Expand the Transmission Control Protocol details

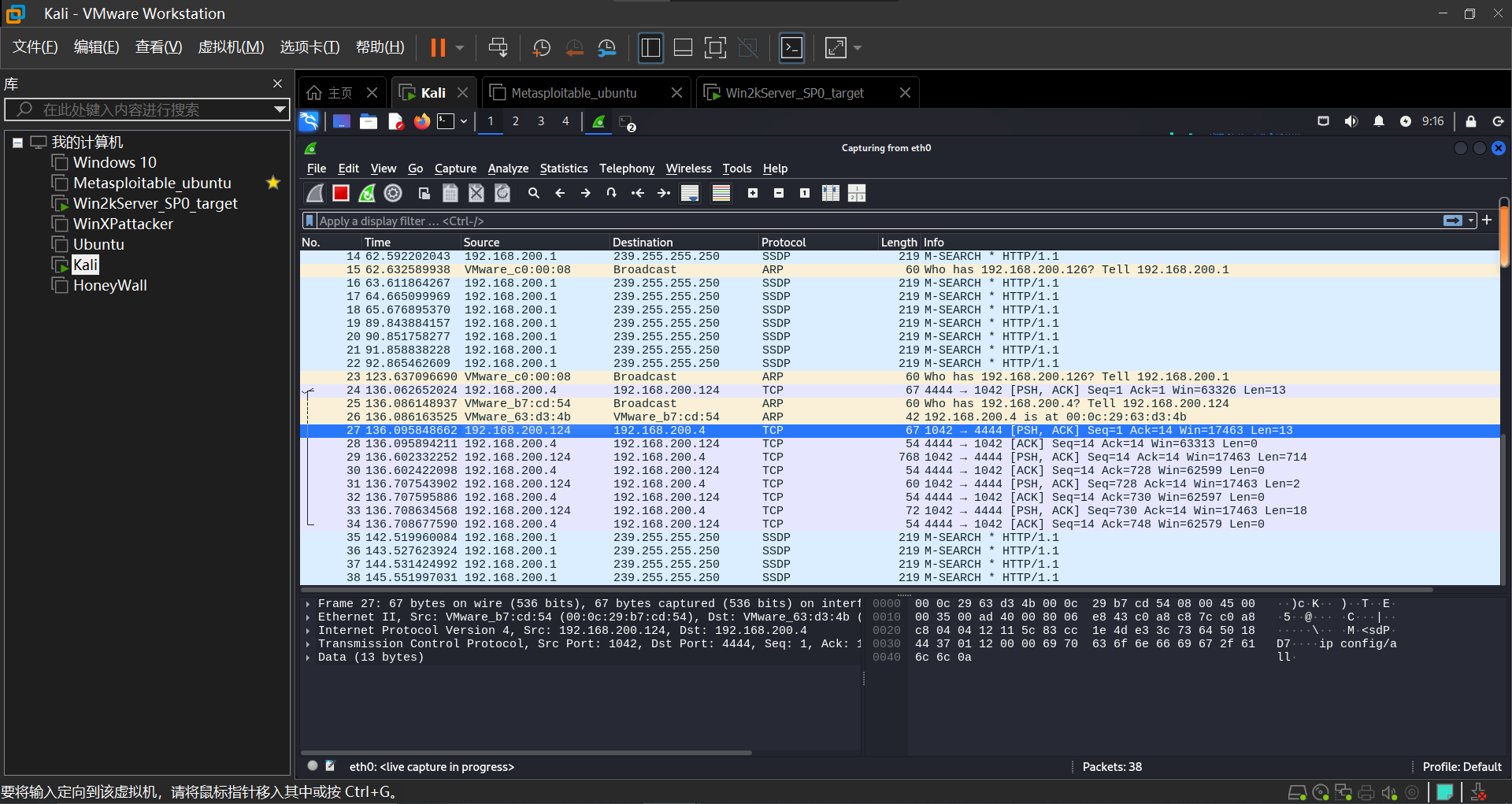pyautogui.click(x=308, y=644)
